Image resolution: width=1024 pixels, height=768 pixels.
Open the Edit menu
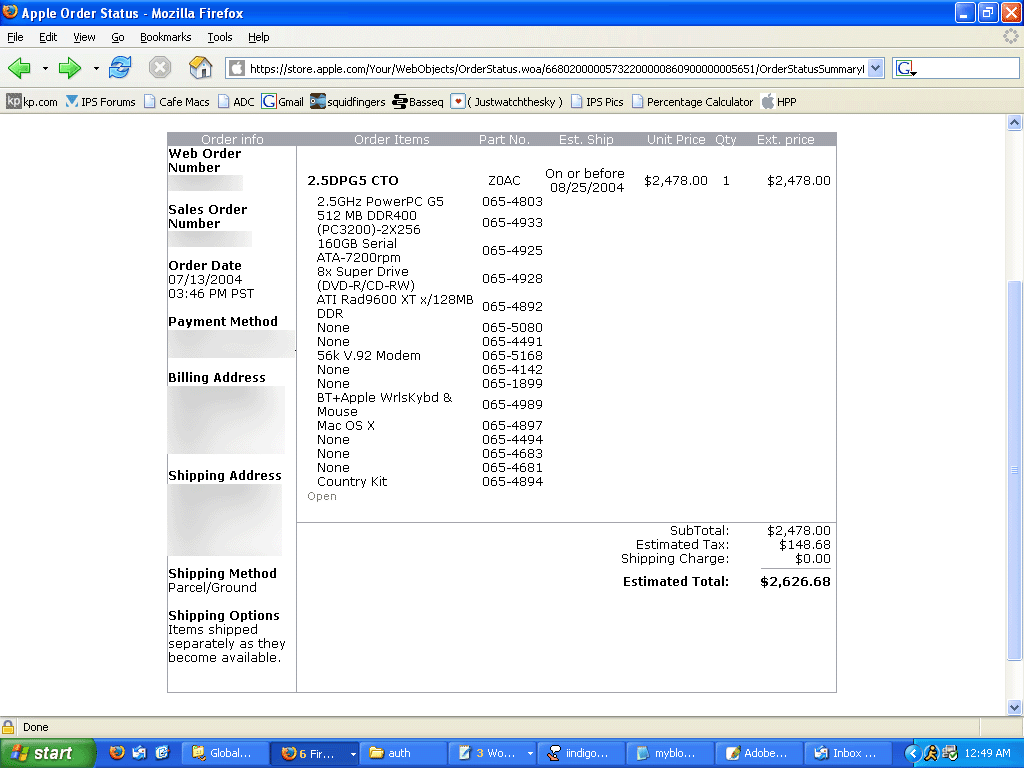tap(48, 37)
